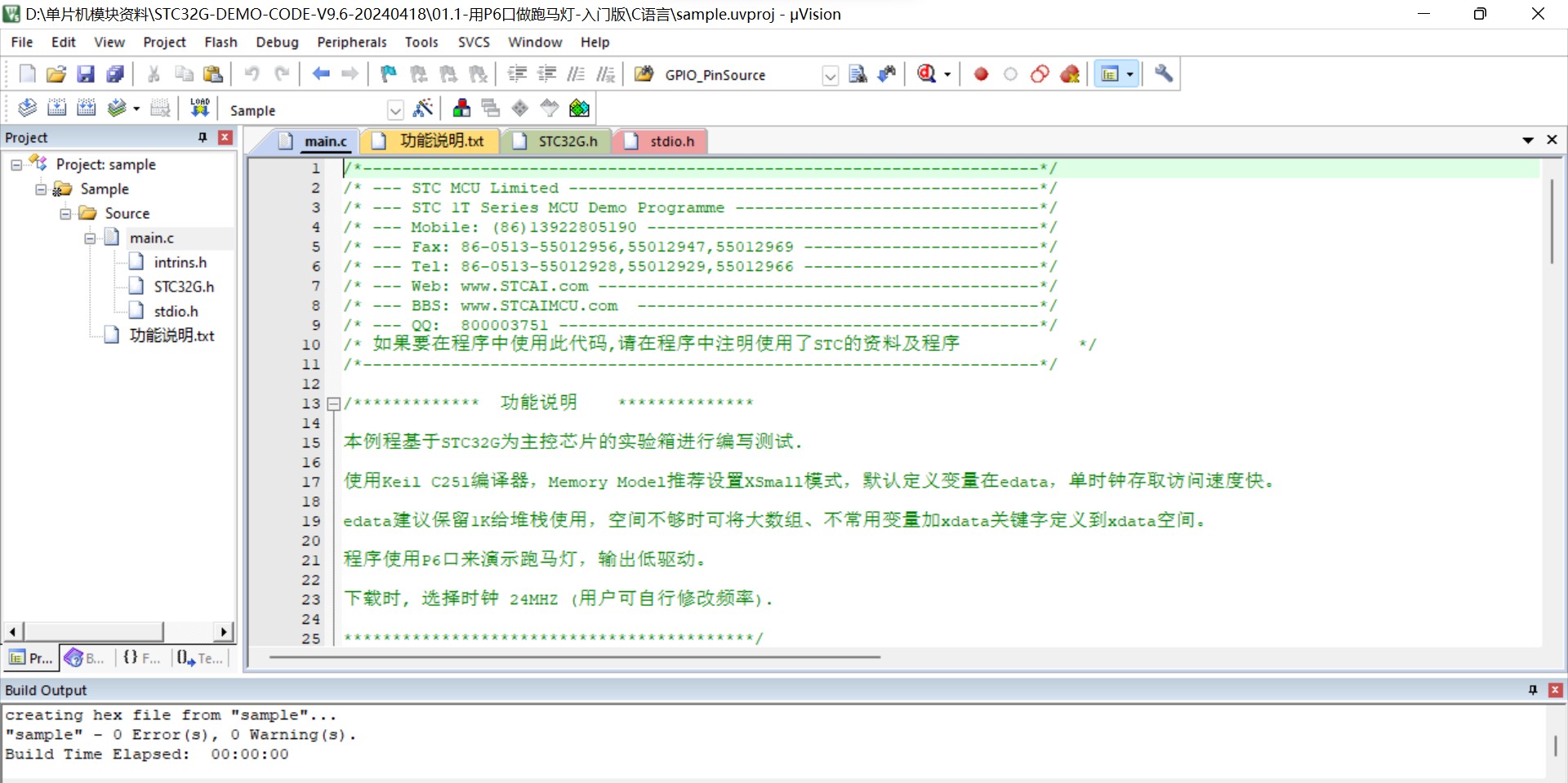1568x783 pixels.
Task: Click the Indent selected lines icon
Action: click(x=517, y=74)
